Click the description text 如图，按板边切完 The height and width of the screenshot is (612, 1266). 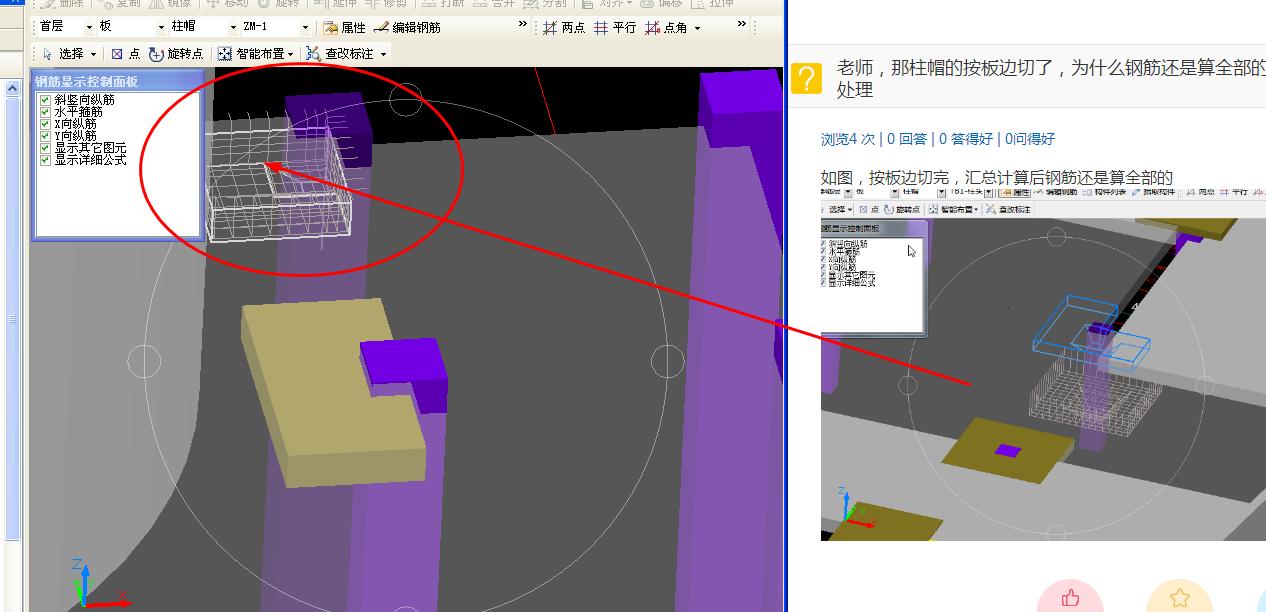[x=997, y=178]
